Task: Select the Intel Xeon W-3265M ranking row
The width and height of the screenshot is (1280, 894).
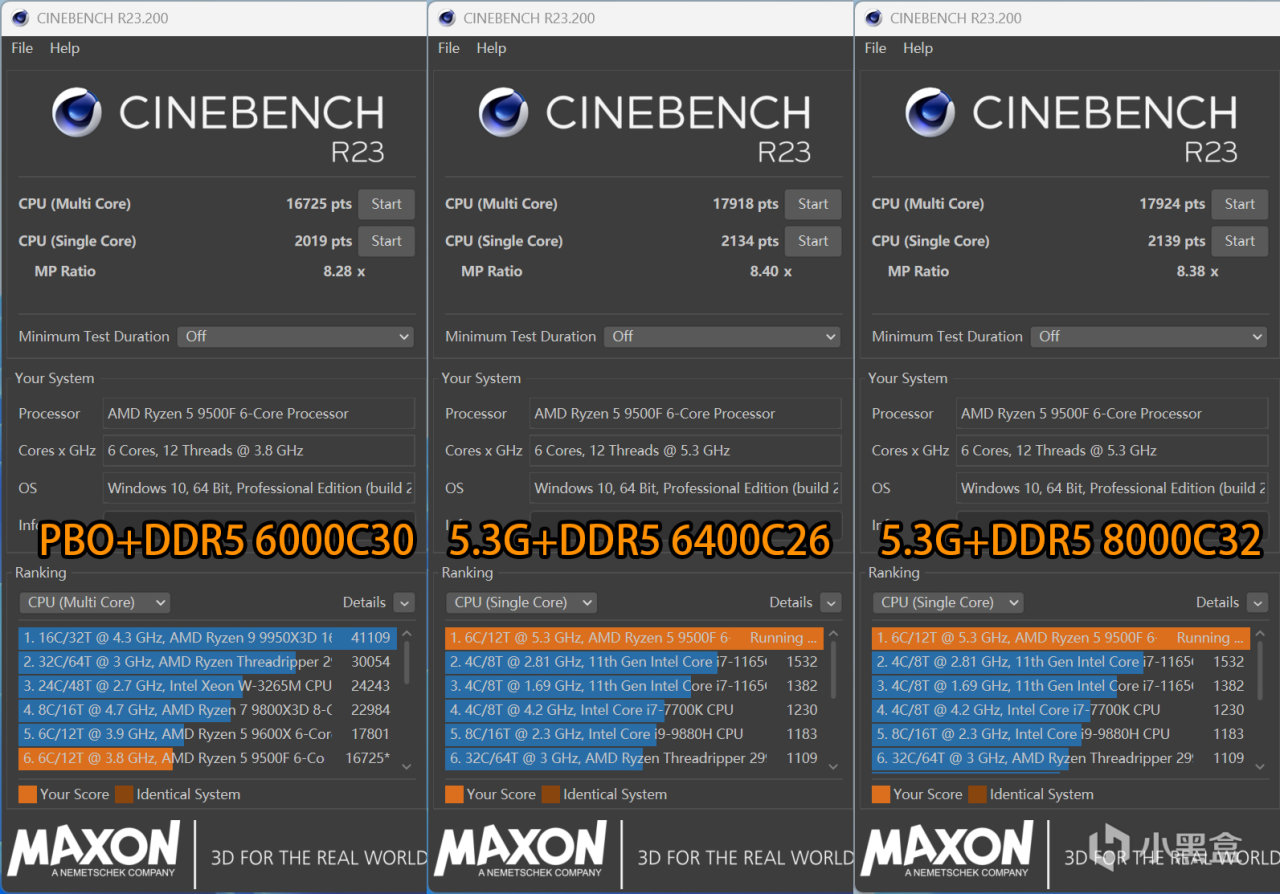Action: click(x=208, y=686)
